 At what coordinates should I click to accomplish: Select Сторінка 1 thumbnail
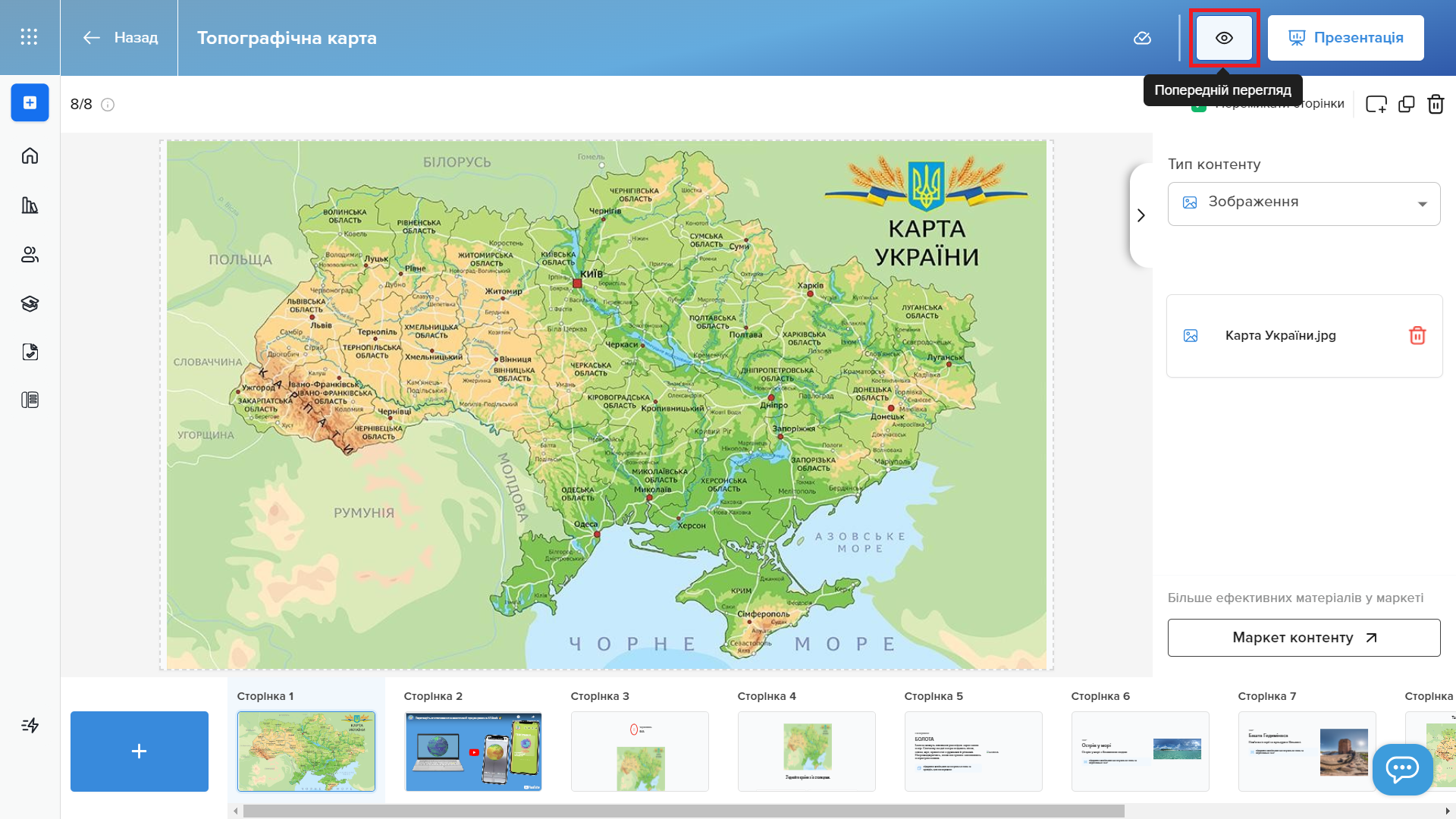(306, 752)
